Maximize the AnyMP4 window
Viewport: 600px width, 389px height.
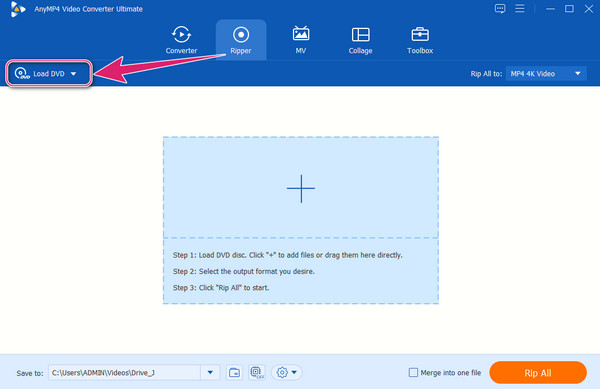pos(569,8)
